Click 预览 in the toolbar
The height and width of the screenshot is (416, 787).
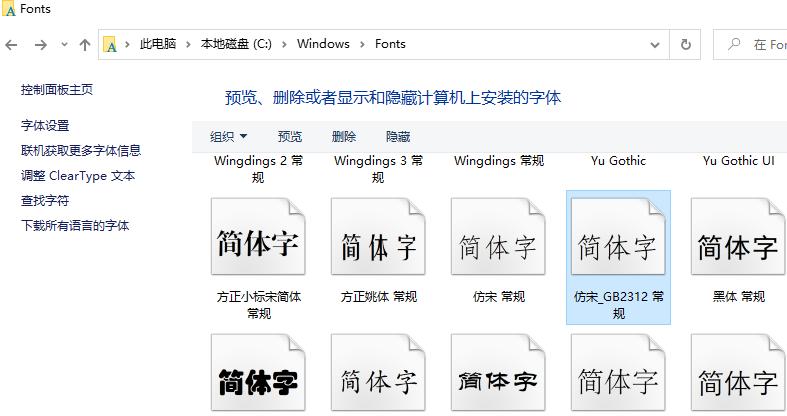[x=290, y=136]
